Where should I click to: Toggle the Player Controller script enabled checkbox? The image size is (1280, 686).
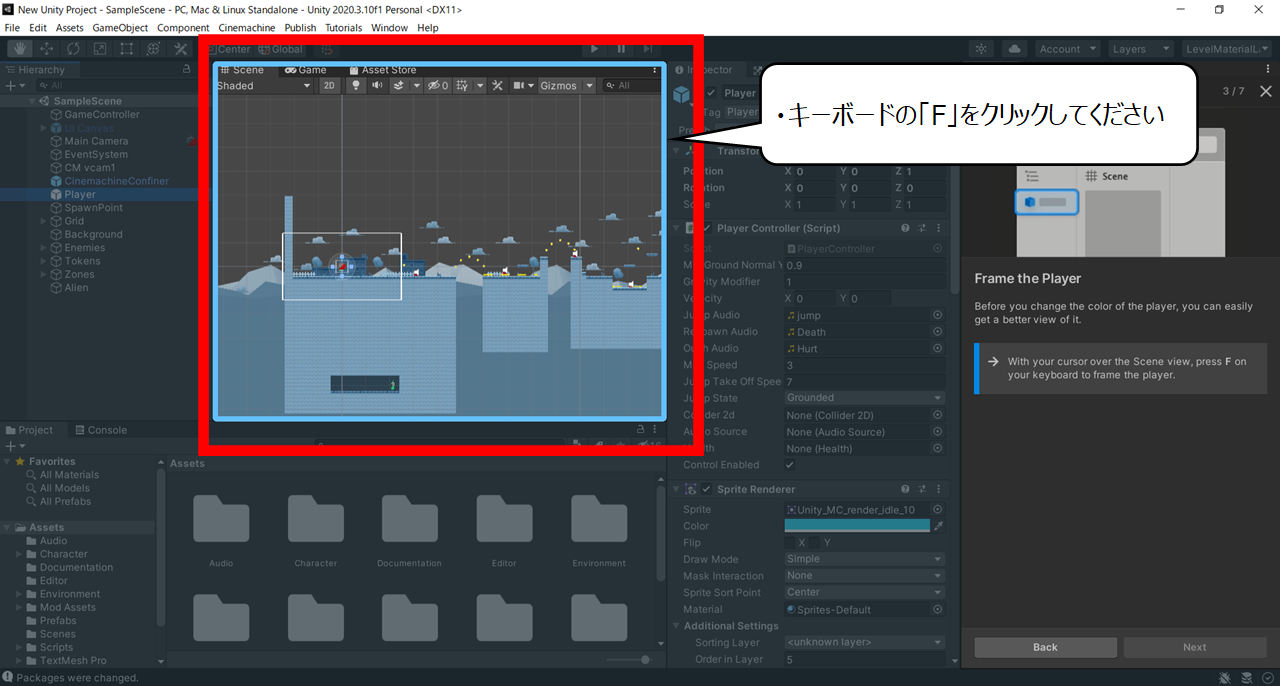tap(707, 228)
